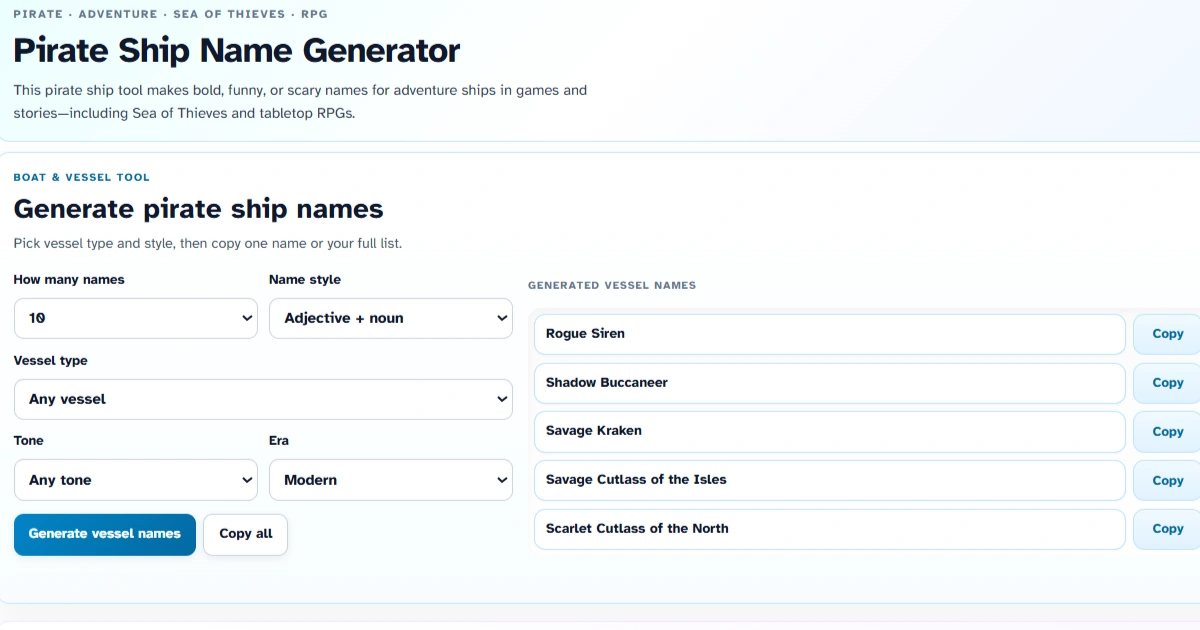Select Savage Cutlass of the Isles text

click(636, 480)
